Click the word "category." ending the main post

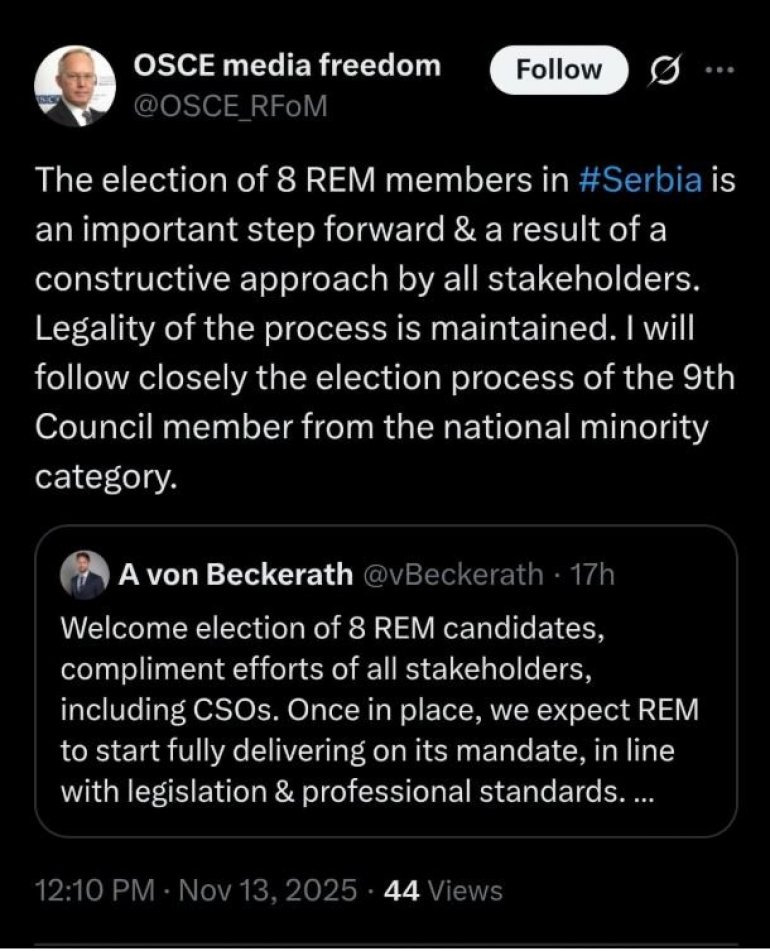106,476
